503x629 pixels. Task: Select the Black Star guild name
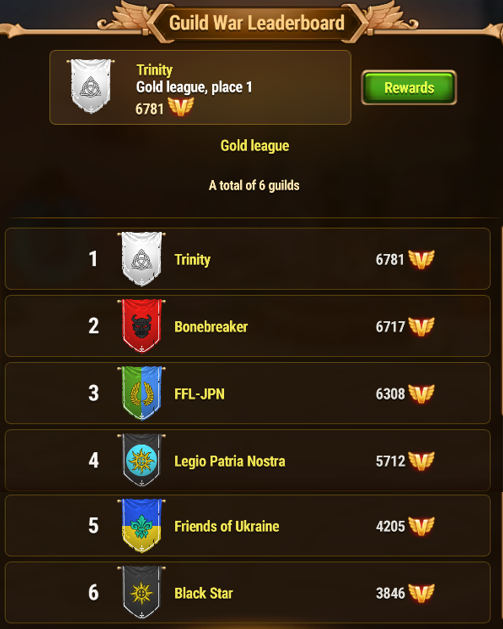click(203, 593)
